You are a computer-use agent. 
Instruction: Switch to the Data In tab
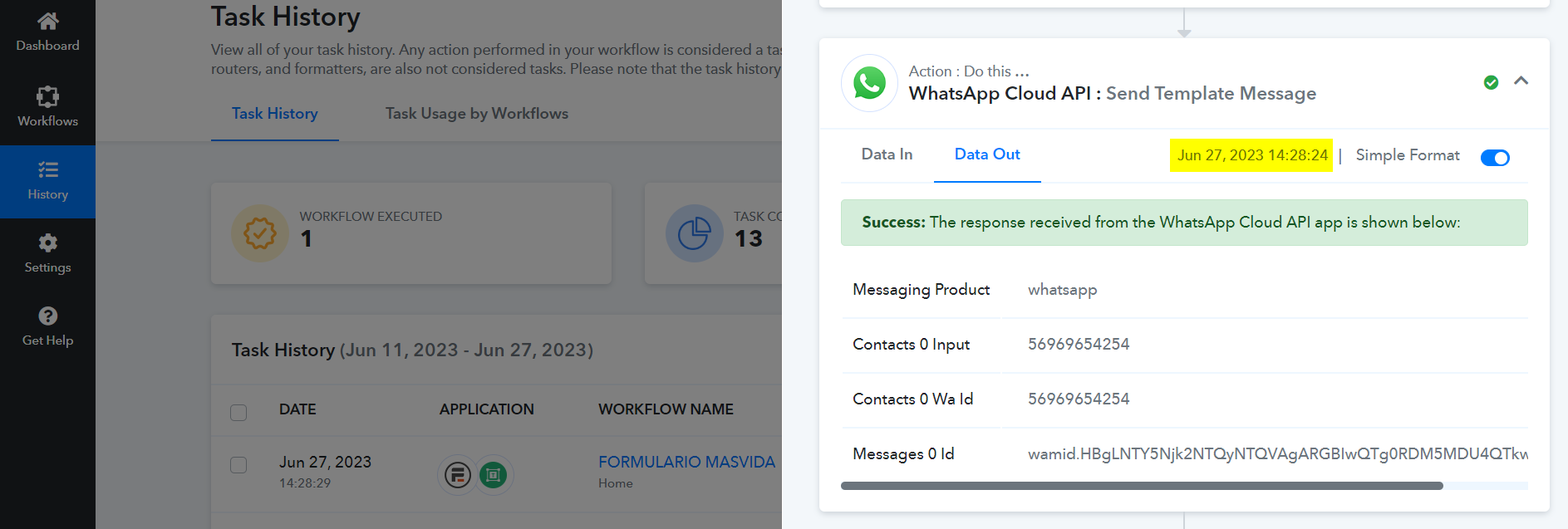tap(887, 154)
